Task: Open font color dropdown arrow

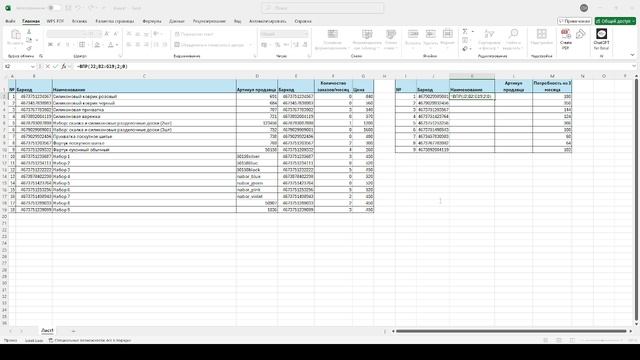Action: pyautogui.click(x=117, y=45)
